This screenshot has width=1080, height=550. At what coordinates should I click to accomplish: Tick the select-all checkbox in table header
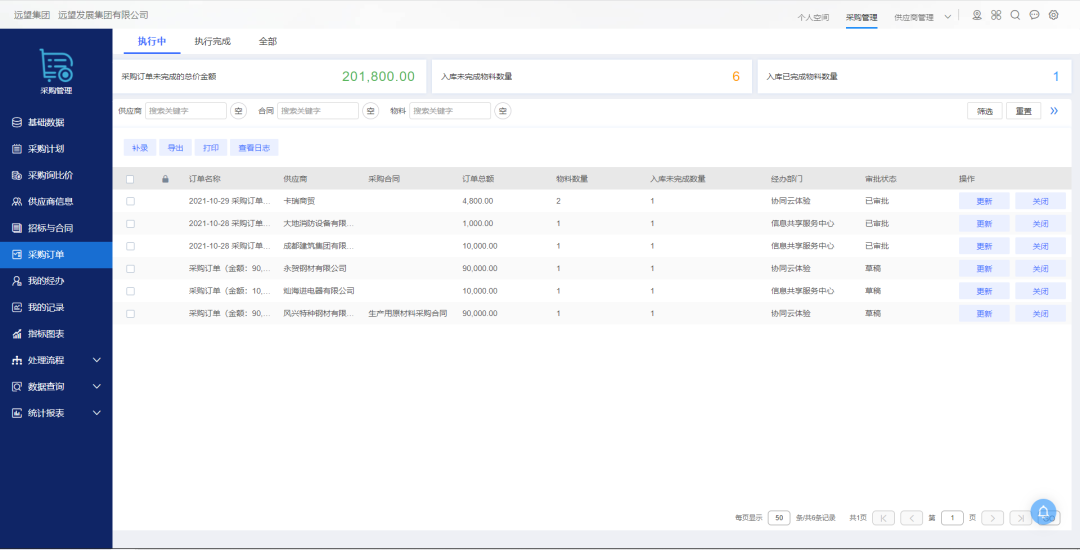click(130, 179)
